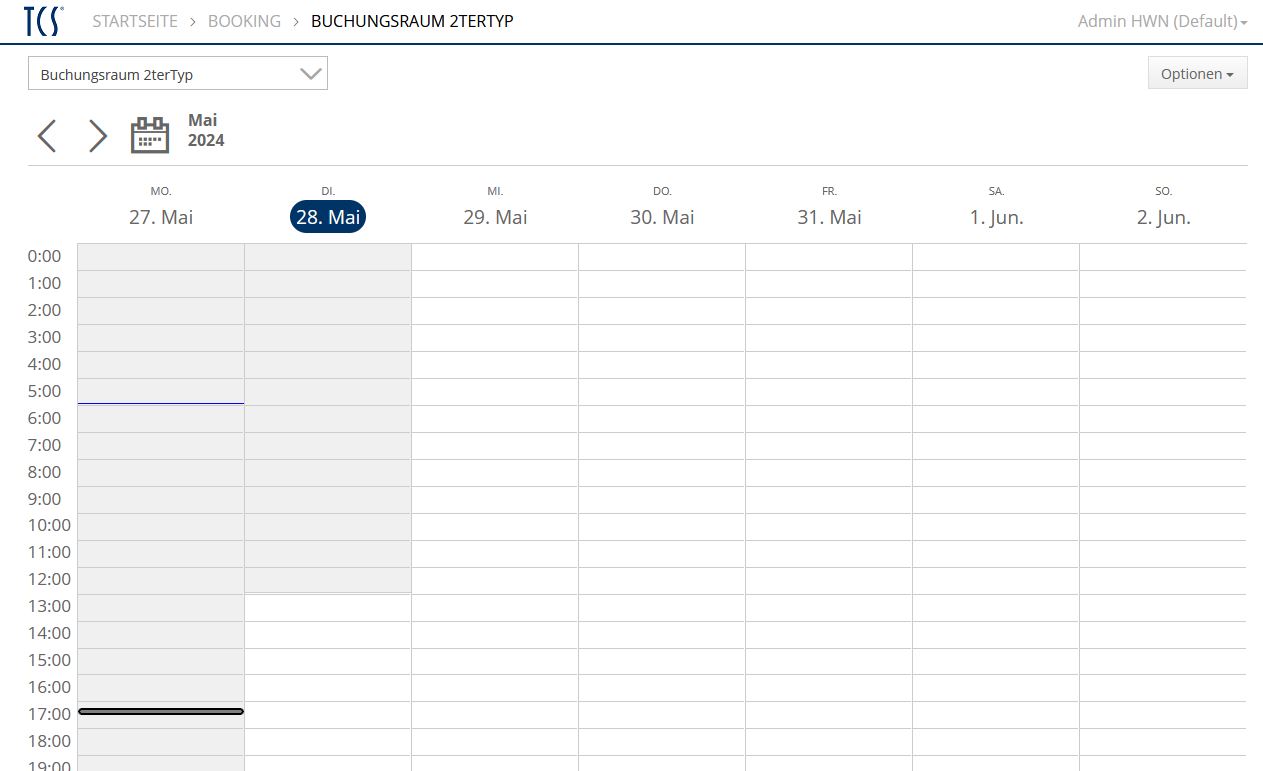Select the 31. Mai day header
The image size is (1263, 771).
(829, 217)
